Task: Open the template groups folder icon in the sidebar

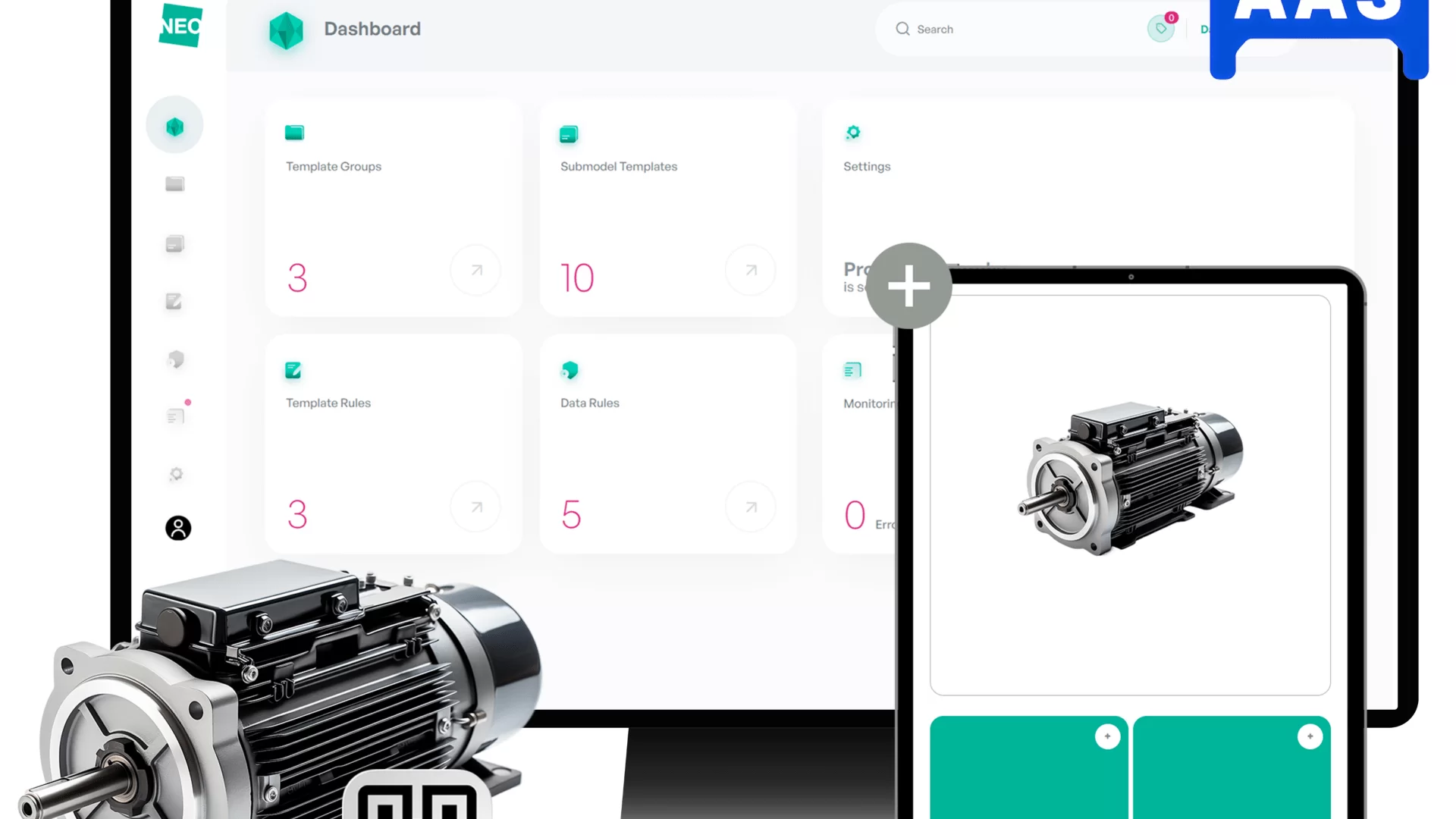Action: tap(175, 184)
